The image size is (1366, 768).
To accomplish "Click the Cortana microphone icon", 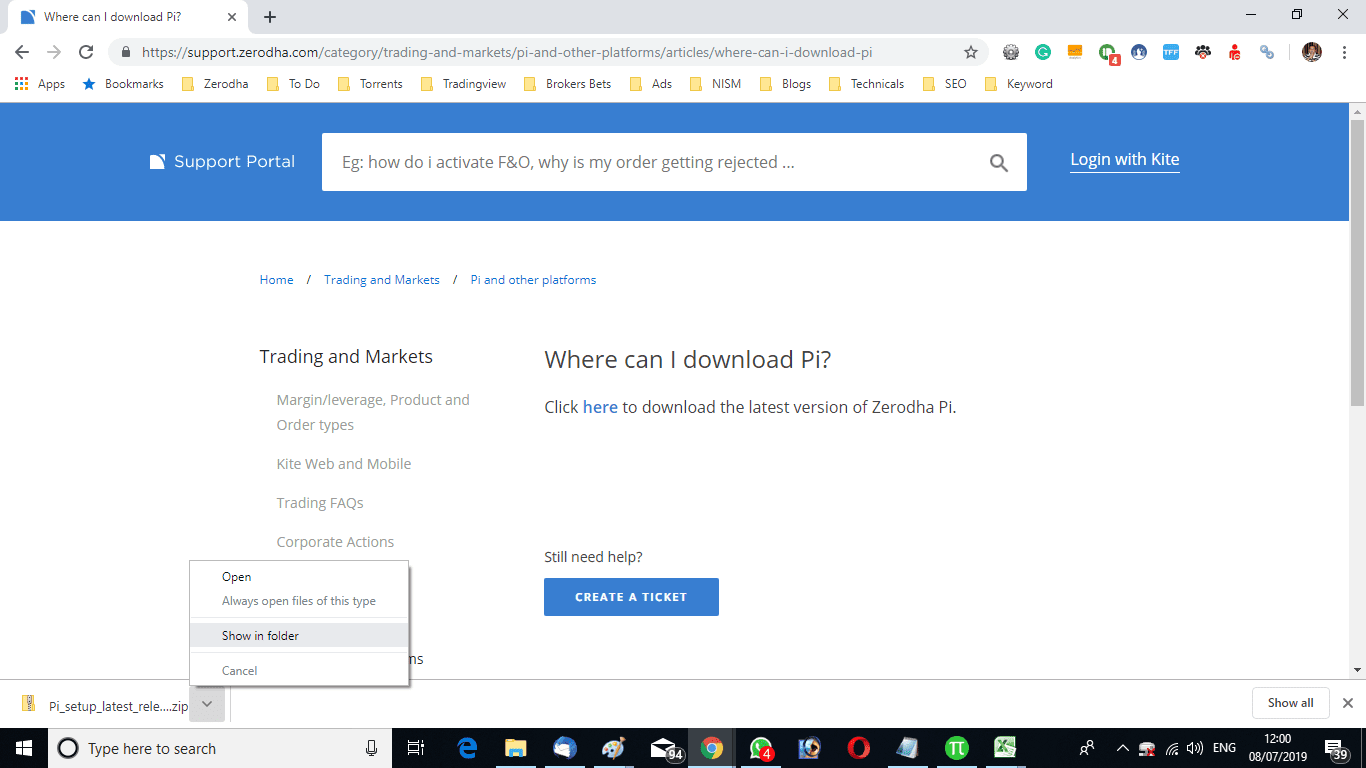I will (371, 748).
